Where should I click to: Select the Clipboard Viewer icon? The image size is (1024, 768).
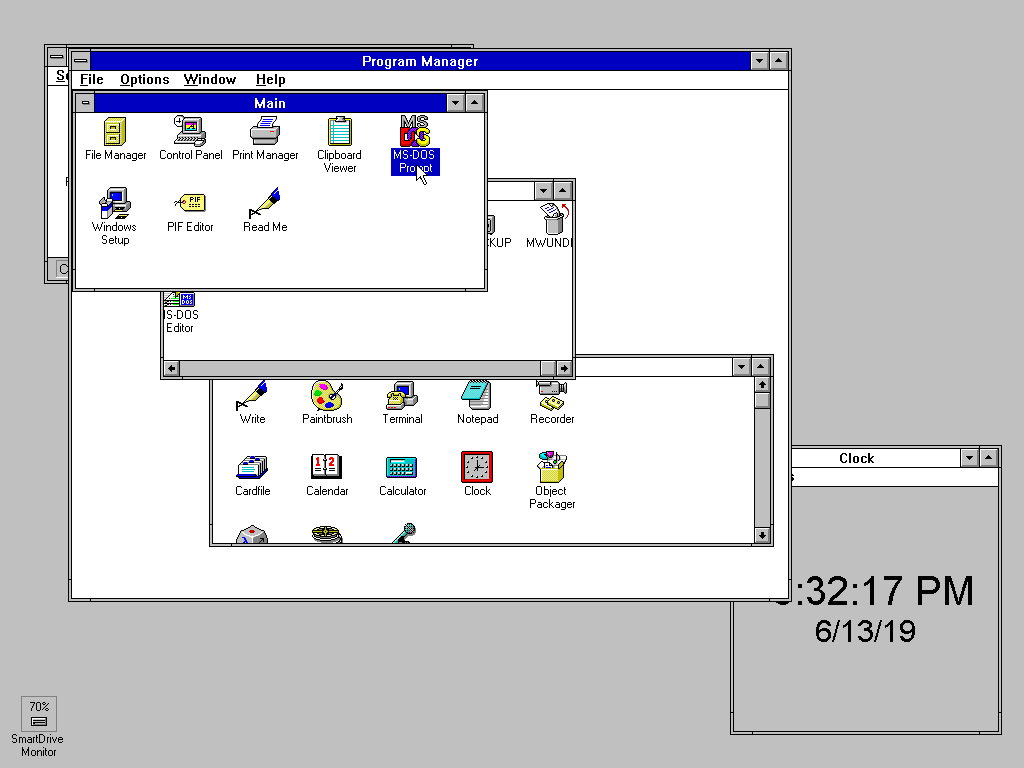pyautogui.click(x=340, y=132)
